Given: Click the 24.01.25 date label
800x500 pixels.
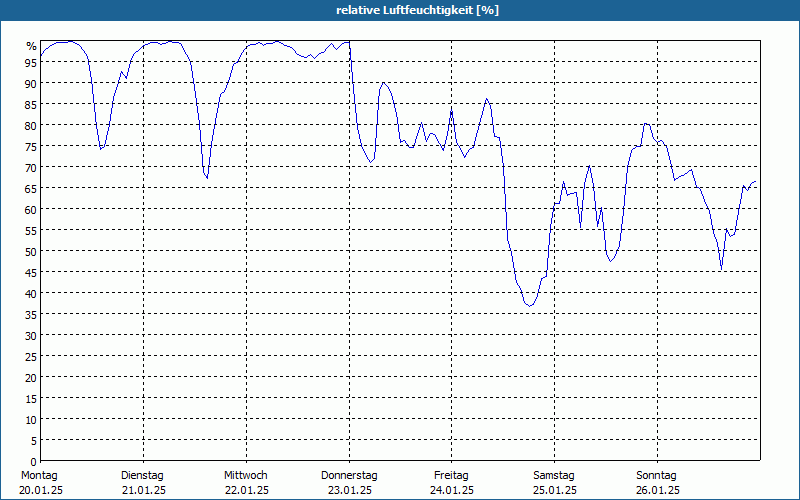Looking at the screenshot, I should click(x=452, y=490).
